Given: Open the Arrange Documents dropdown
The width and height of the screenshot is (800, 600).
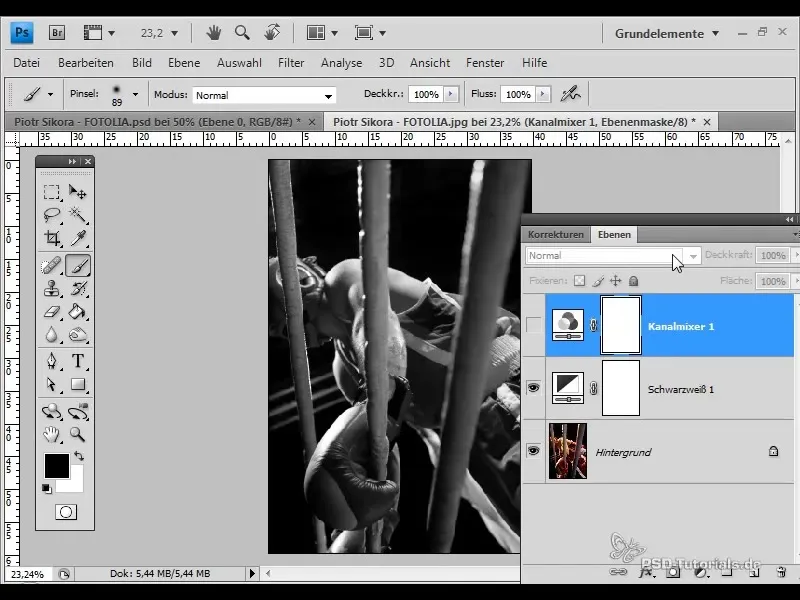Looking at the screenshot, I should point(322,33).
